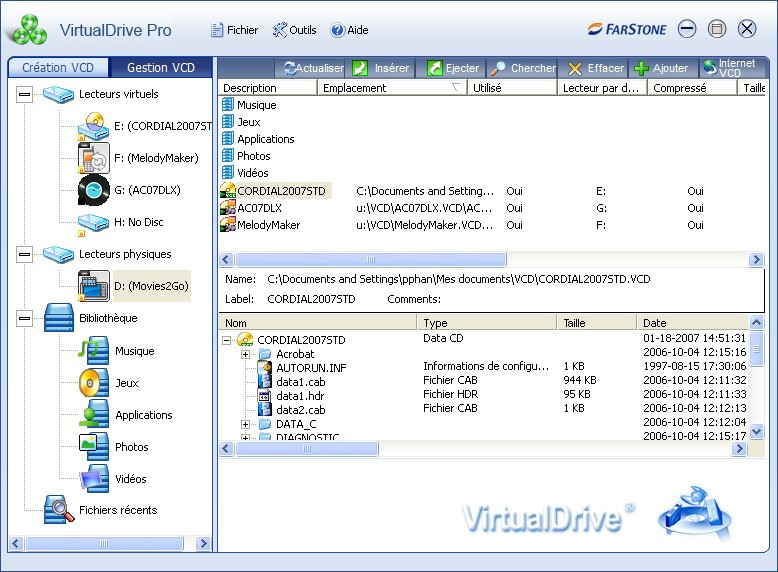The image size is (778, 572).
Task: Open Fichiers récents search icon
Action: click(x=59, y=509)
